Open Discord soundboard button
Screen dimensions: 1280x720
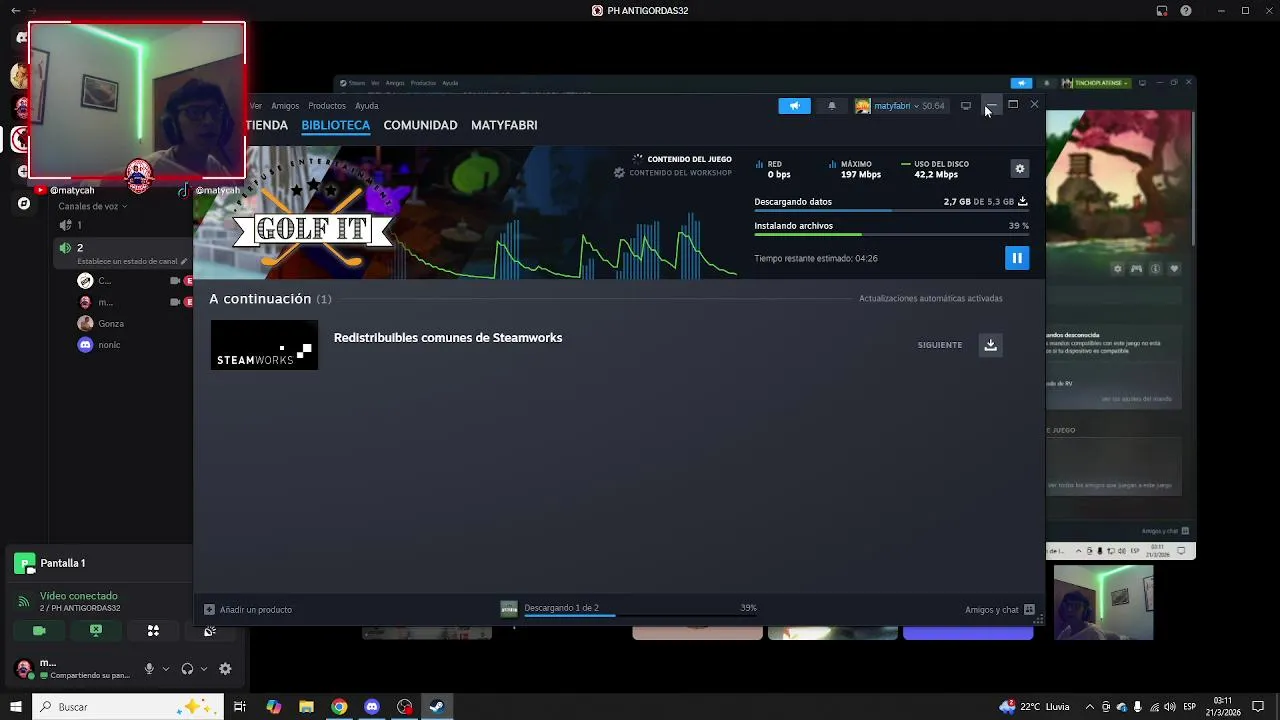tap(210, 631)
